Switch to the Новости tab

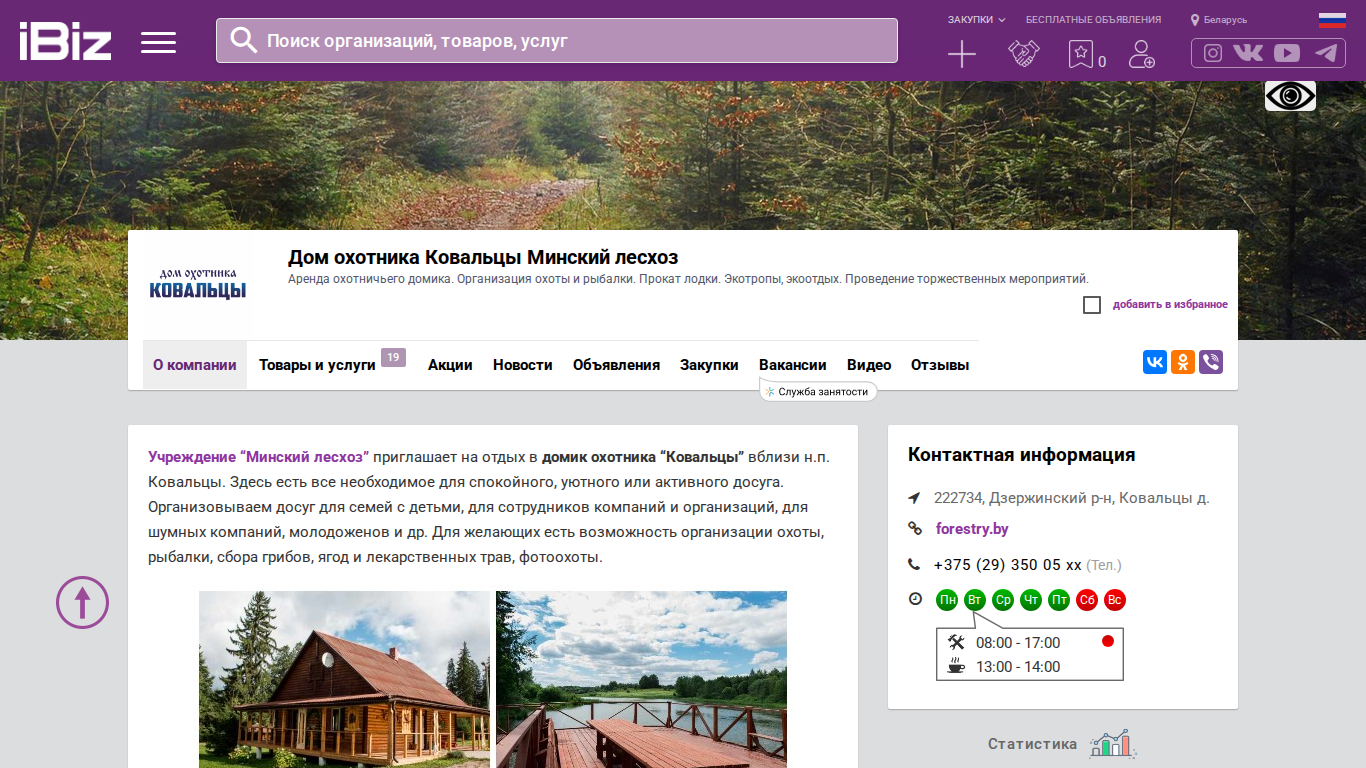523,365
